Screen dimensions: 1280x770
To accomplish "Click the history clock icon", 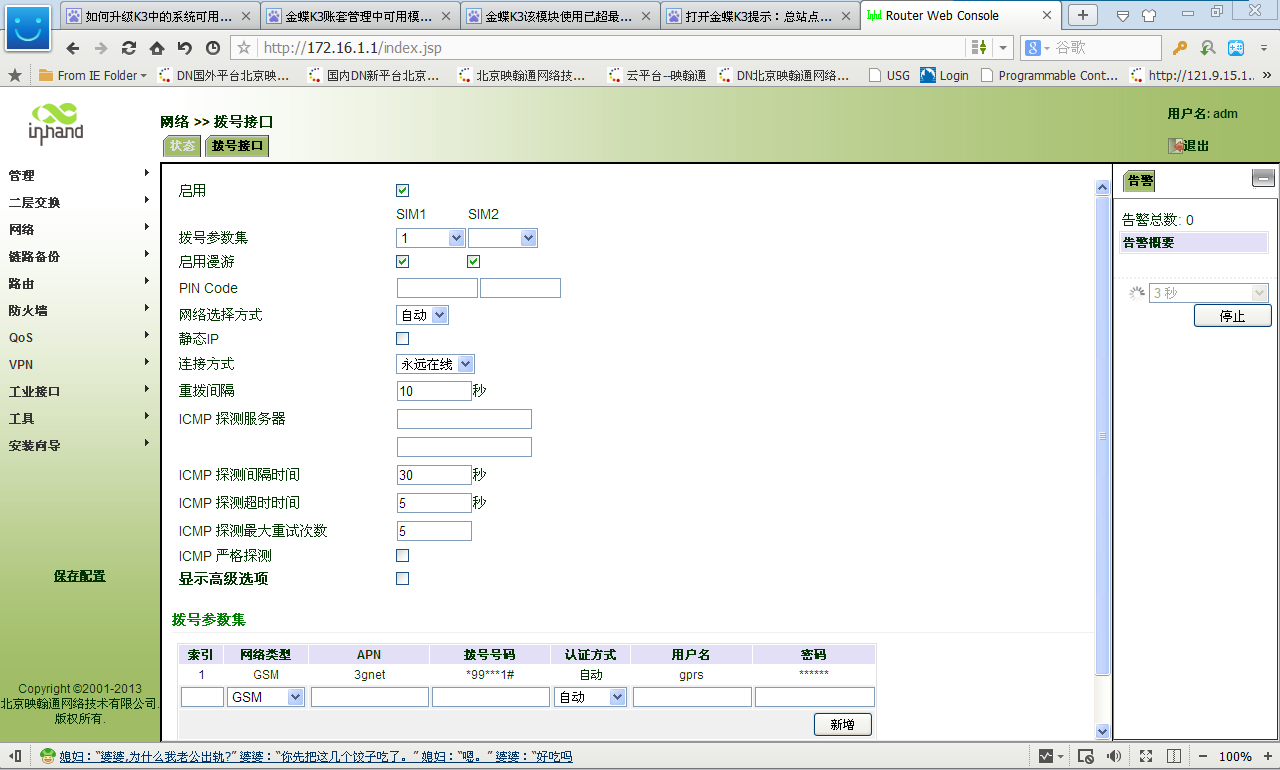I will pos(213,48).
